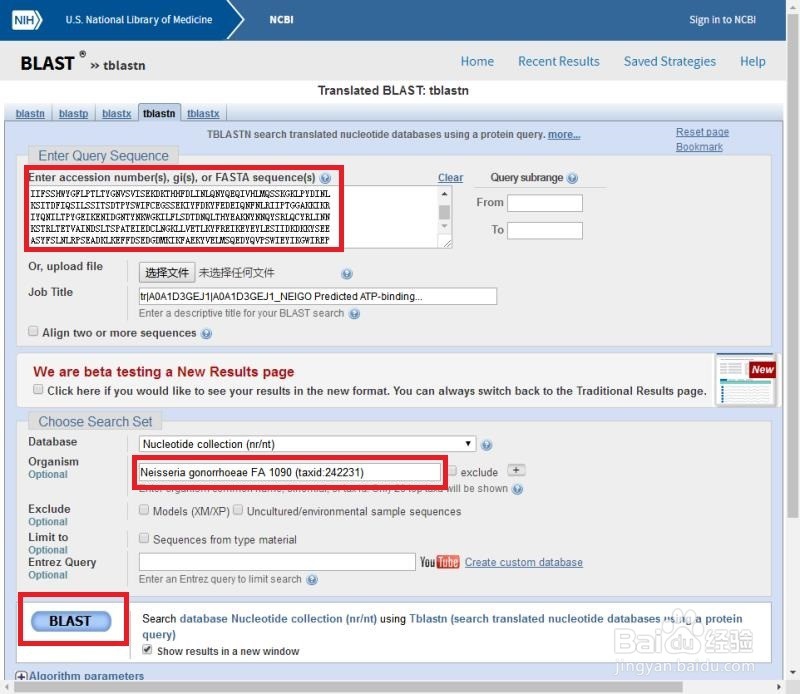Click help icon after Job Title description
Screen dimensions: 800x694
coord(355,314)
